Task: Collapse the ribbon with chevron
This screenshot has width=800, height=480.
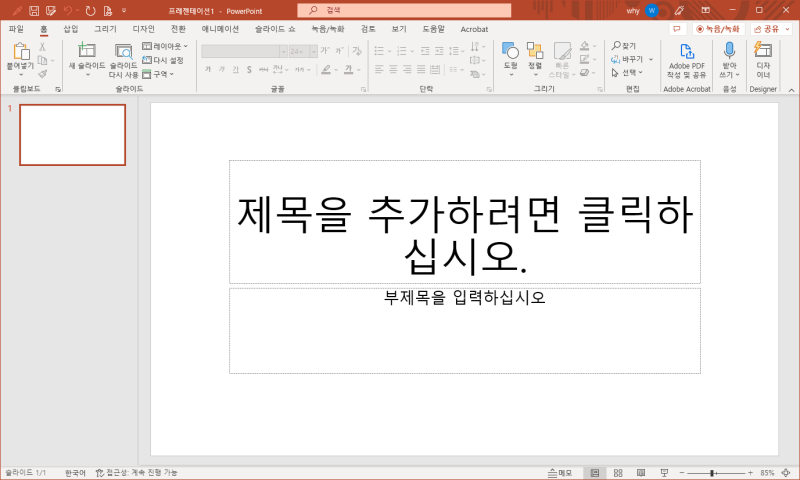Action: 791,90
